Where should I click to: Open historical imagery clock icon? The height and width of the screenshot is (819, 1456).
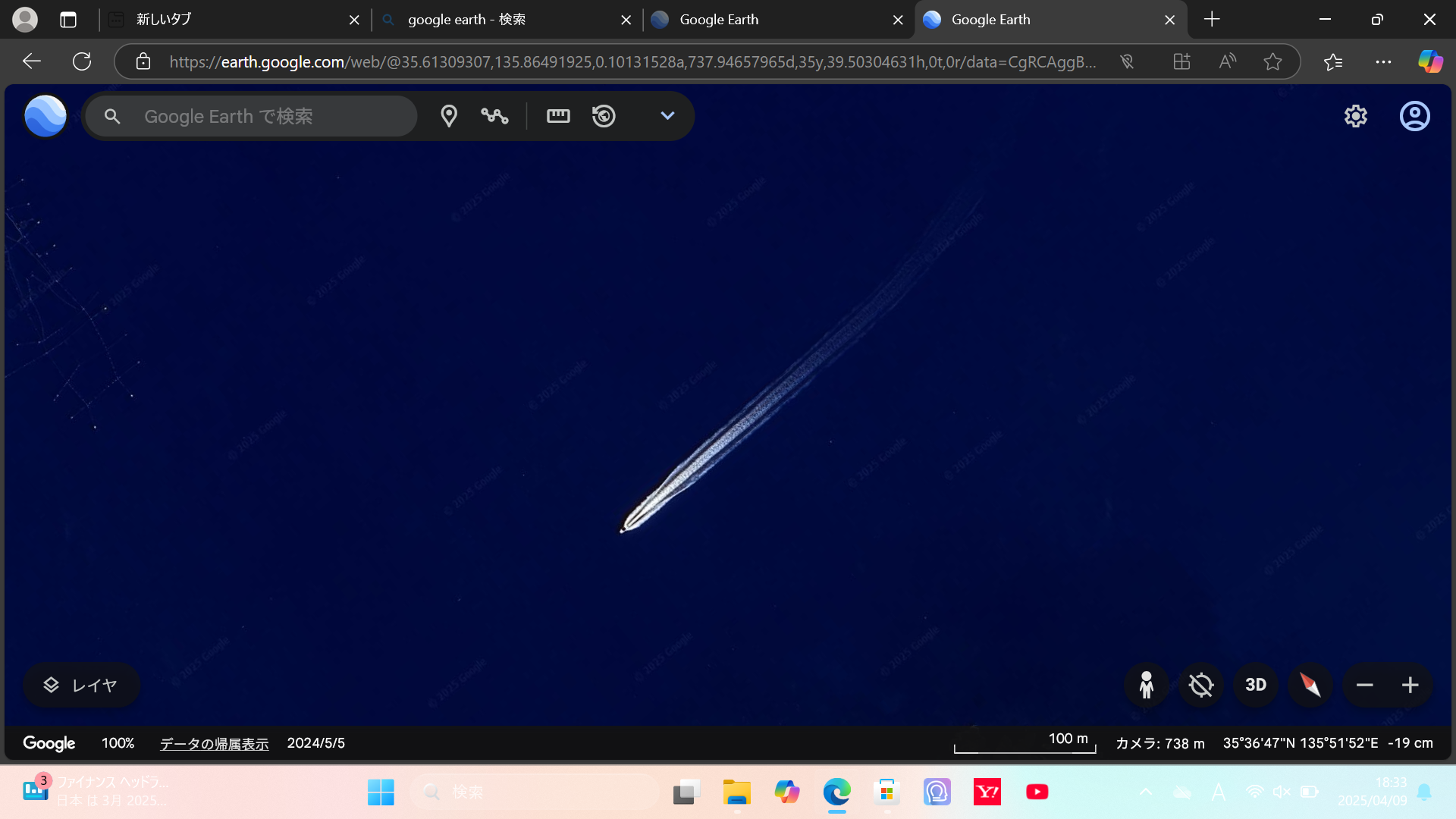point(604,116)
